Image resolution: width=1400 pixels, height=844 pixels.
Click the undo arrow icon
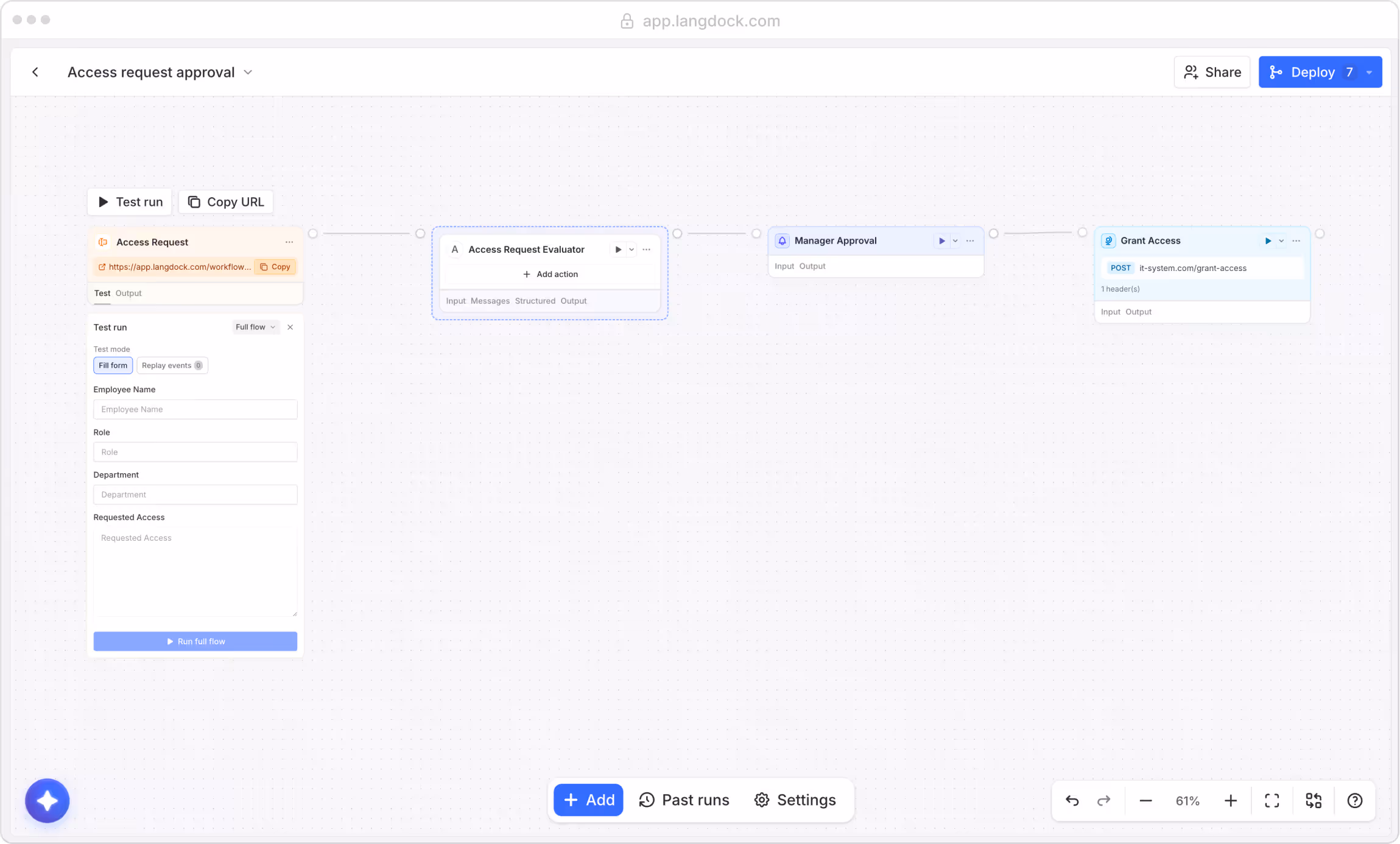1072,801
